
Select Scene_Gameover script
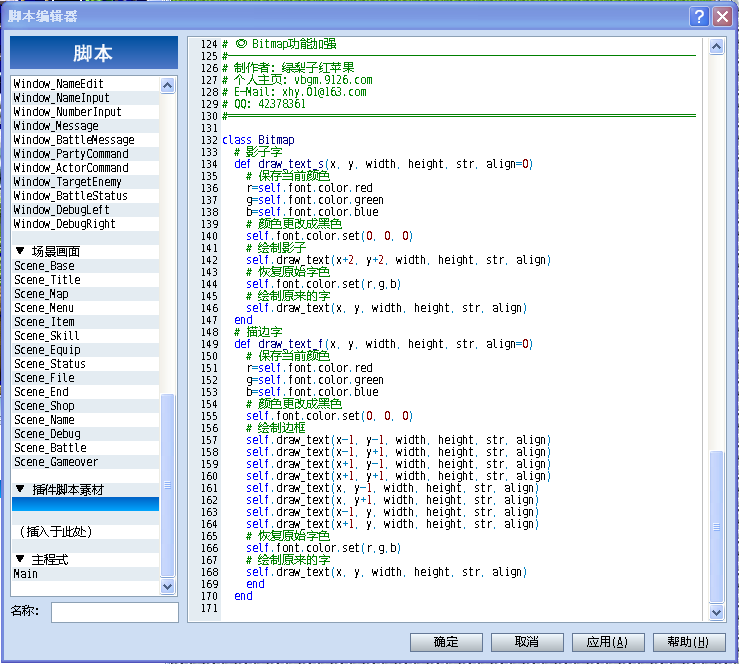pos(85,462)
